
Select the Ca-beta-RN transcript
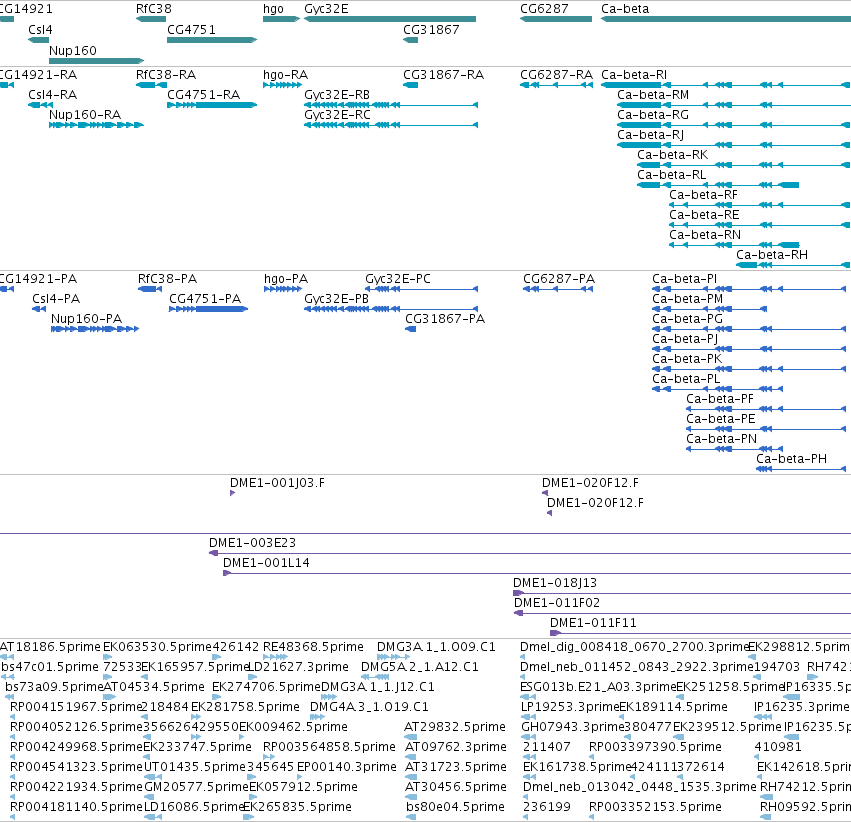734,245
